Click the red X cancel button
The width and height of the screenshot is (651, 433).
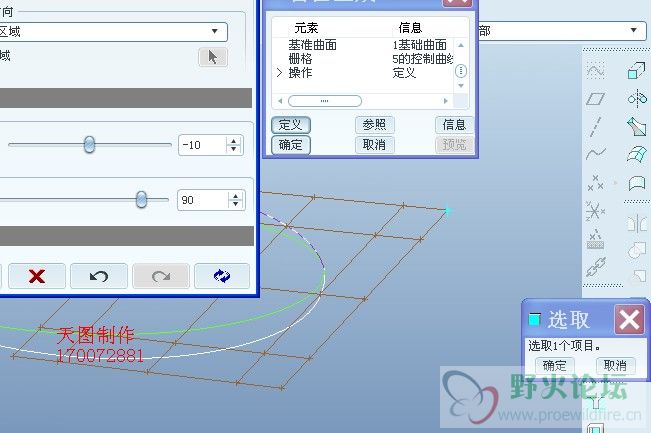(x=37, y=276)
